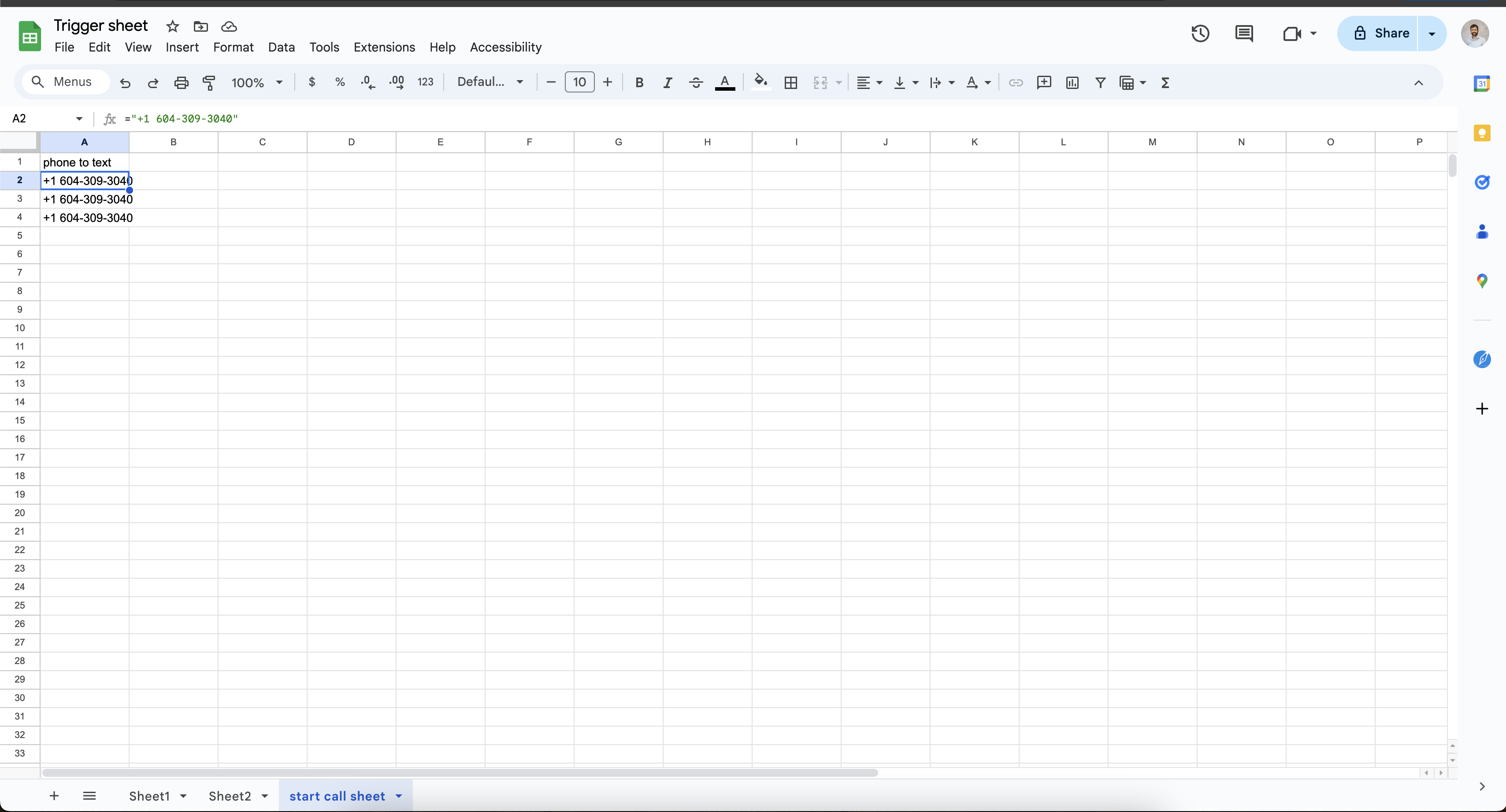
Task: Select the merge cells icon
Action: tap(820, 82)
